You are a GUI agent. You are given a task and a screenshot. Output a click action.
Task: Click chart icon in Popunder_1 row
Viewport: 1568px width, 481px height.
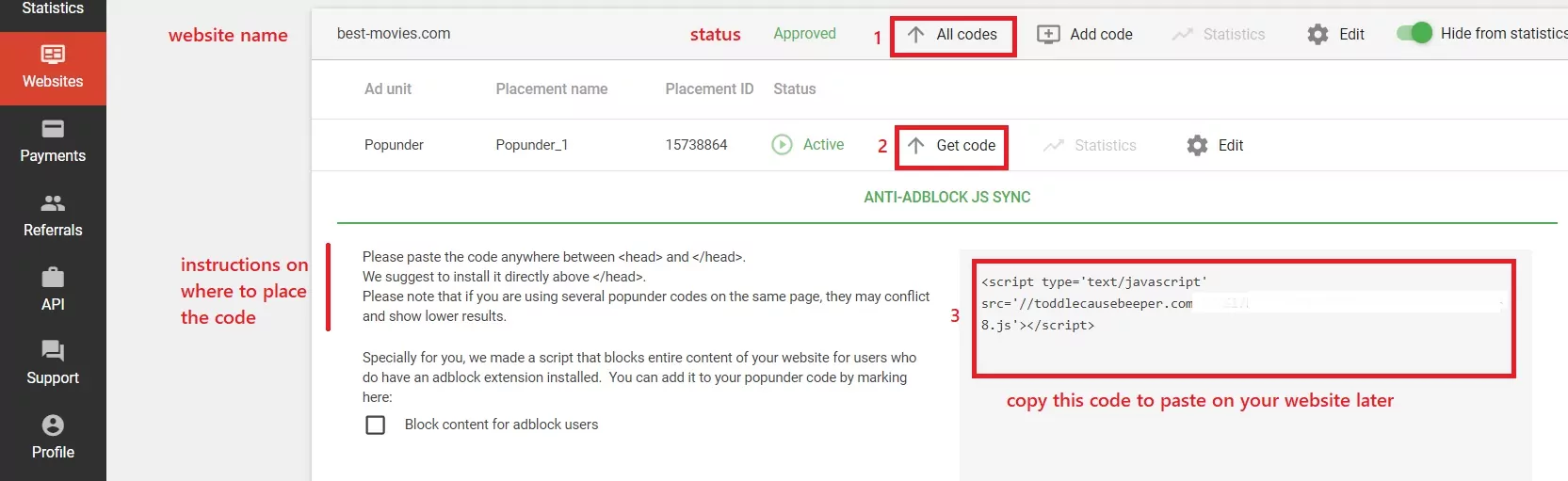[x=1053, y=146]
